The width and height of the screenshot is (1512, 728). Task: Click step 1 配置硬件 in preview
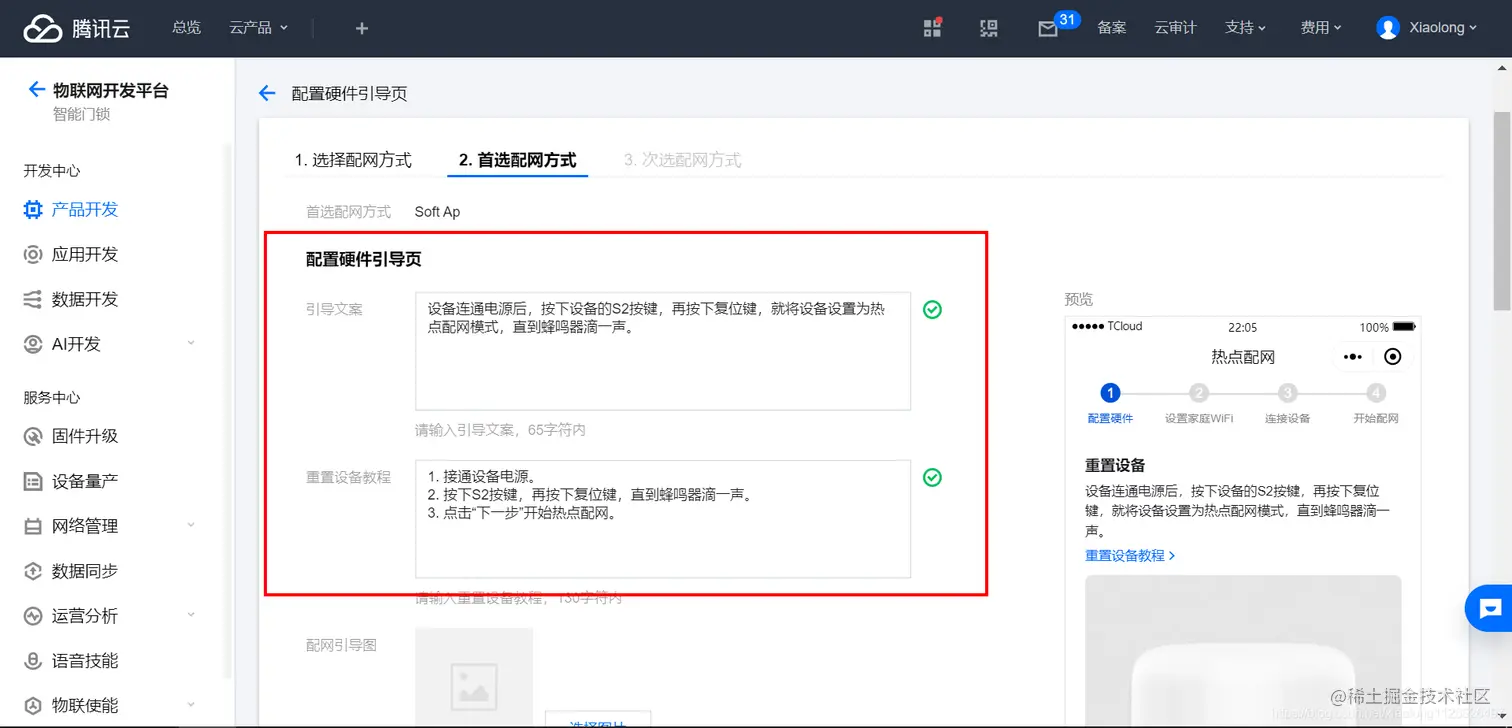1110,403
